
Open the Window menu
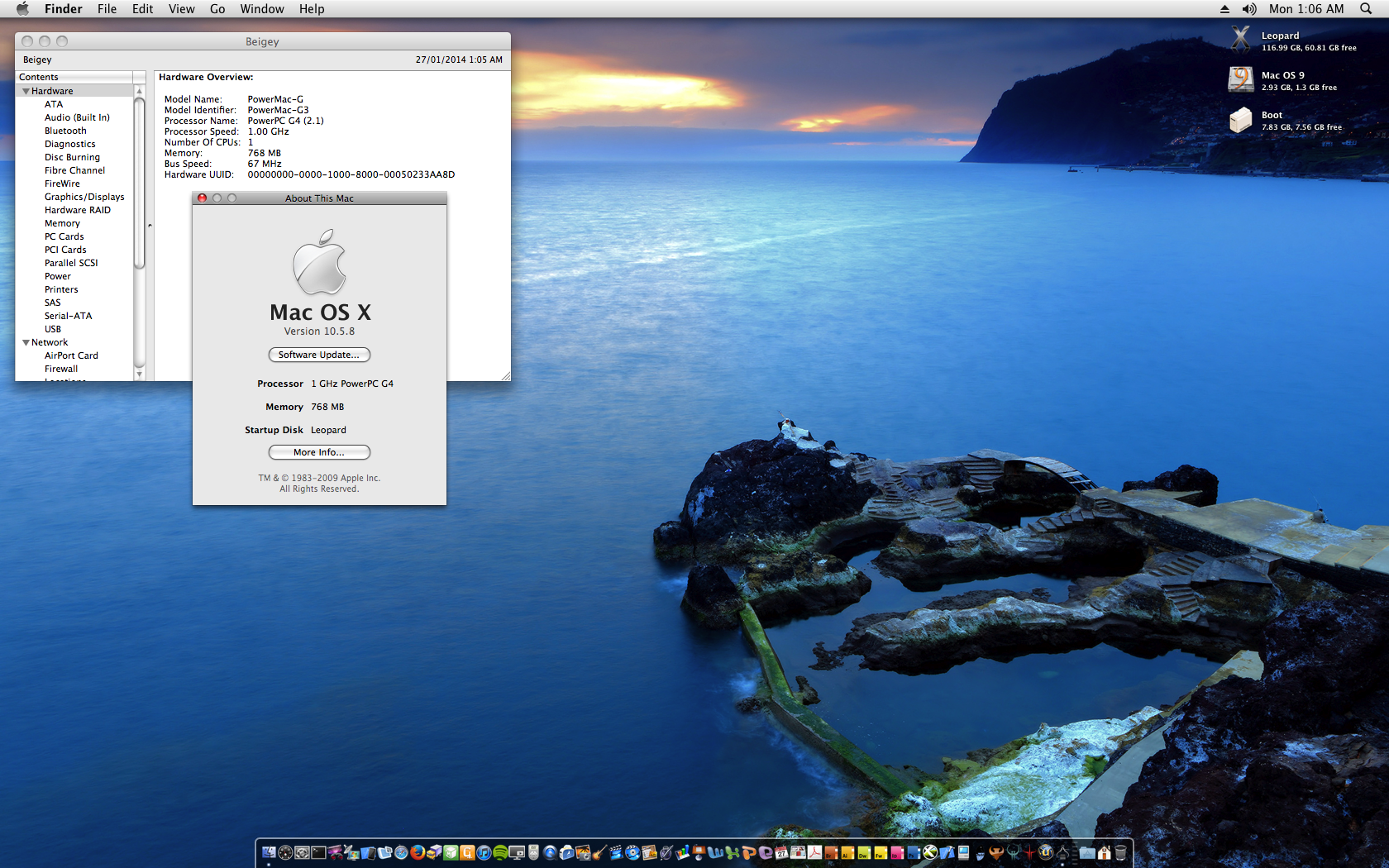(262, 9)
